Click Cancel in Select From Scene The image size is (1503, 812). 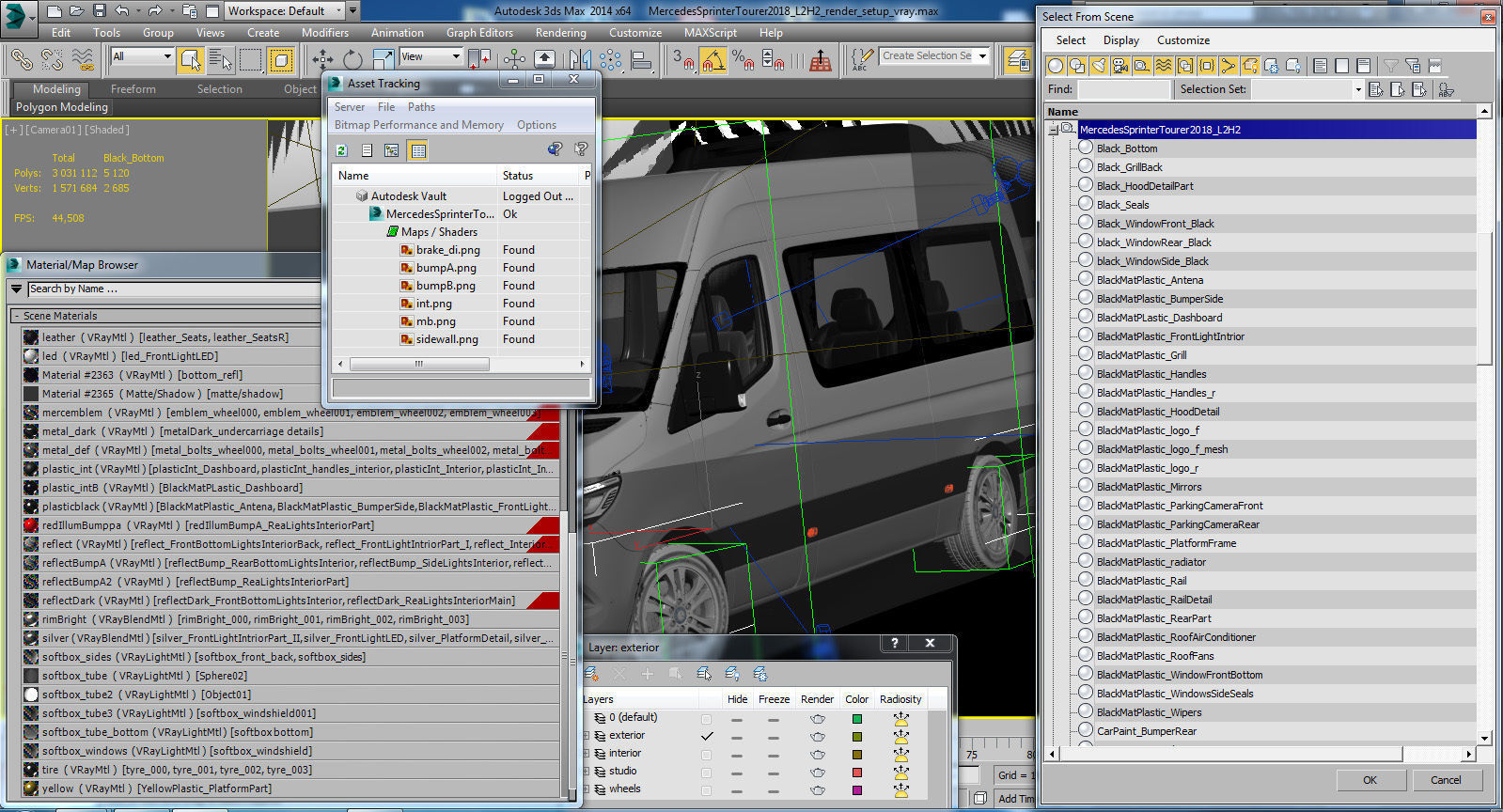click(x=1446, y=780)
